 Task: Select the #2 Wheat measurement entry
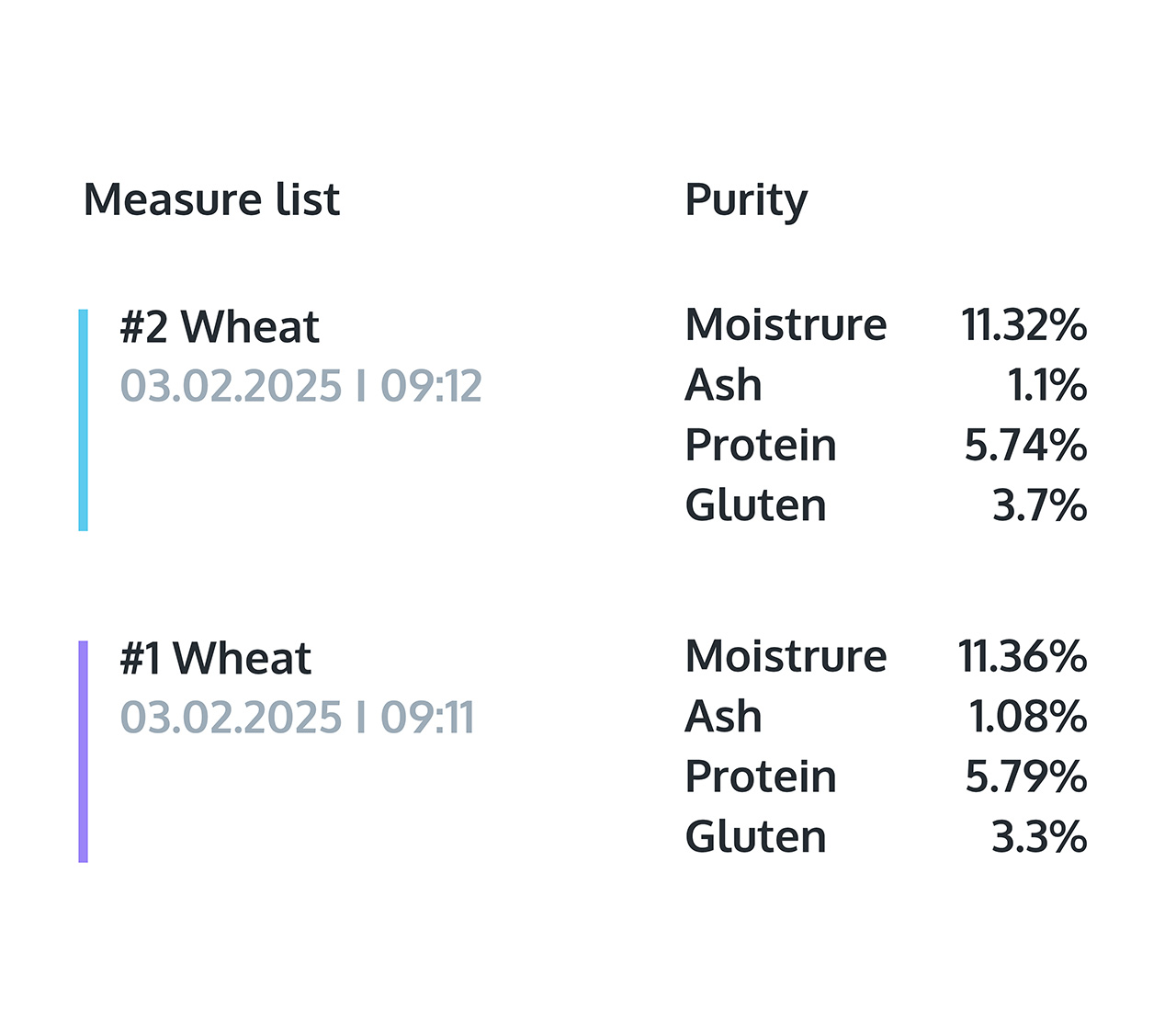point(220,327)
